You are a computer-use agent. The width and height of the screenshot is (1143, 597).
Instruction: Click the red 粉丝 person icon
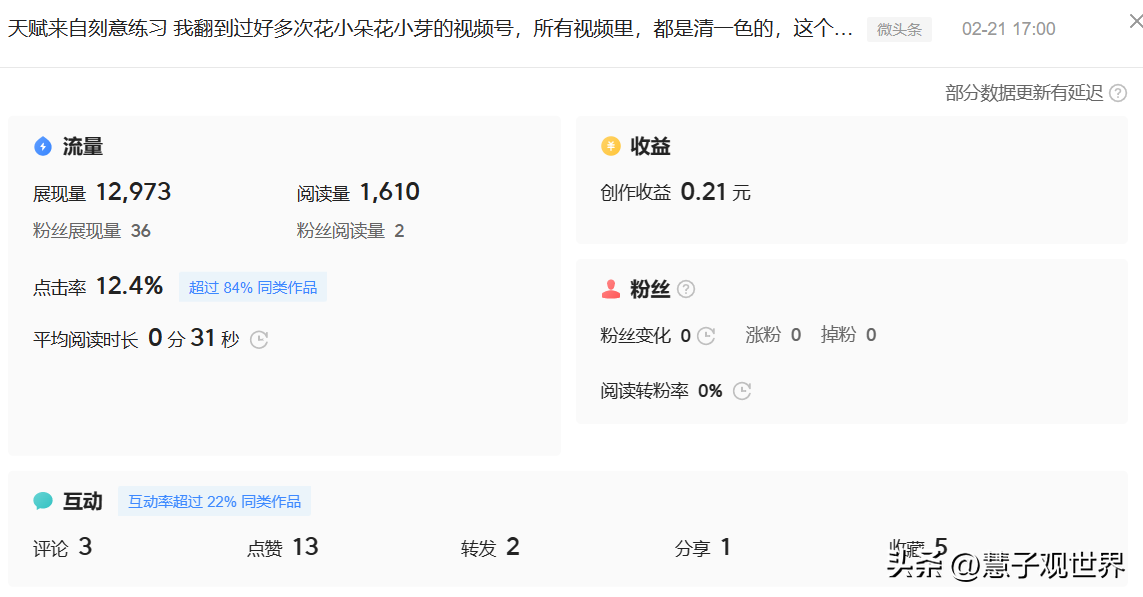(611, 289)
